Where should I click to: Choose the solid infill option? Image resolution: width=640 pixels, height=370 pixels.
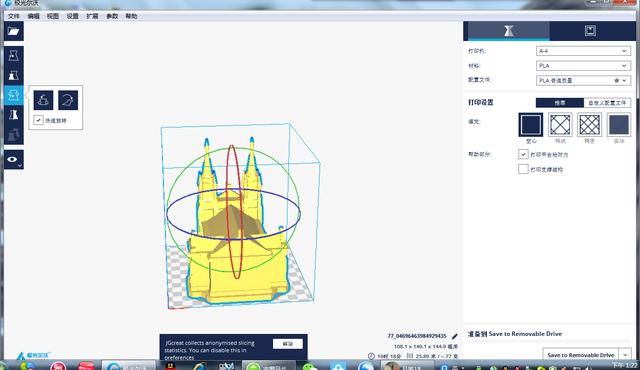pyautogui.click(x=619, y=125)
